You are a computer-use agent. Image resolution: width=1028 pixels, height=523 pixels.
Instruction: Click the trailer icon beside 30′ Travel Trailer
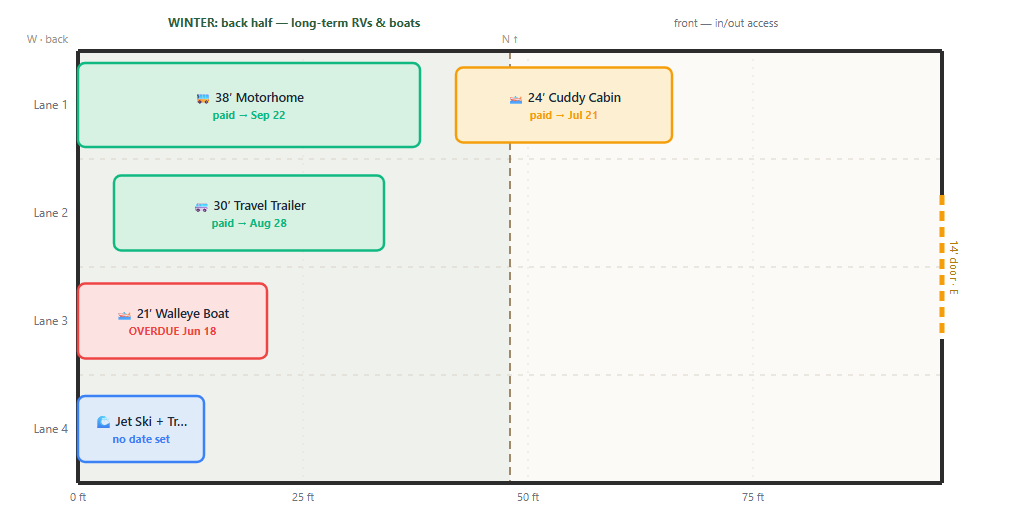coord(201,207)
